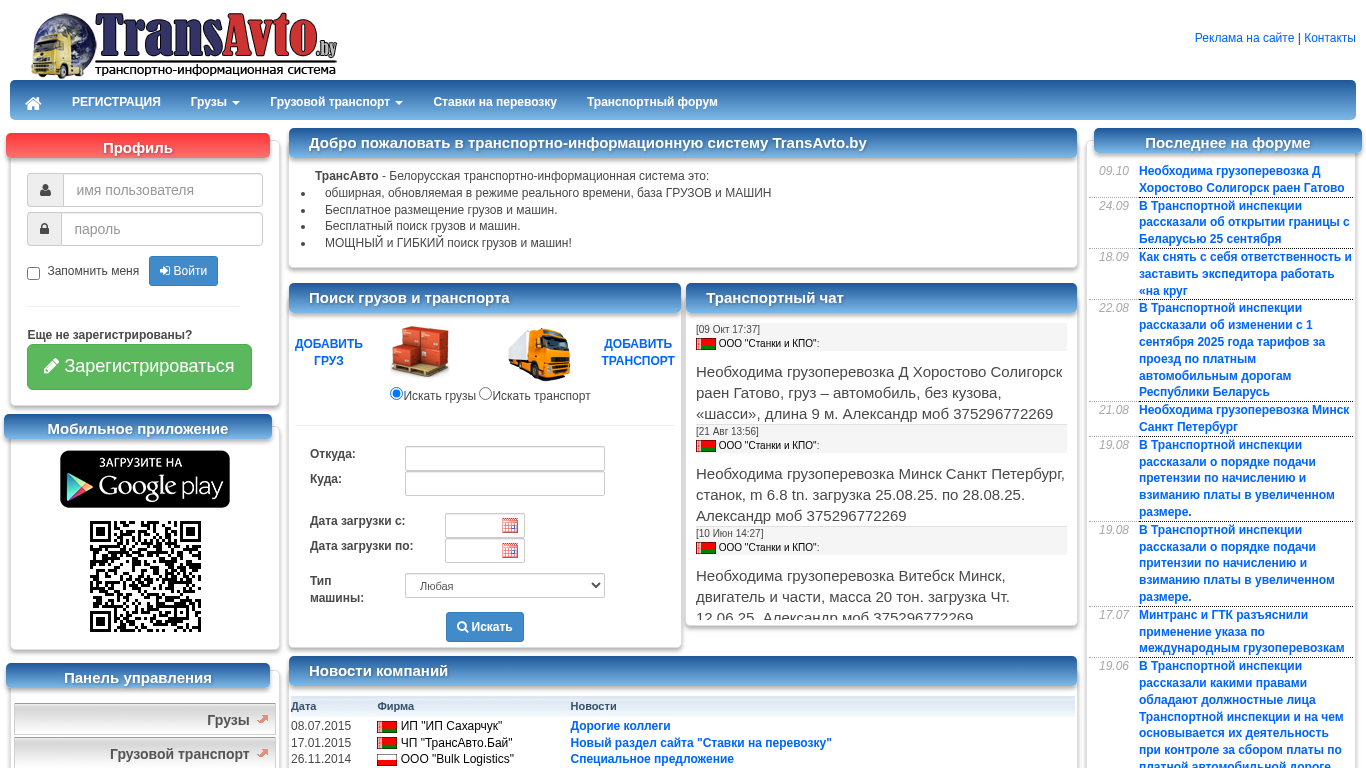Open forum post Минтранс и ГТК разъяснили
Screen dimensions: 1366x768
pyautogui.click(x=1242, y=631)
